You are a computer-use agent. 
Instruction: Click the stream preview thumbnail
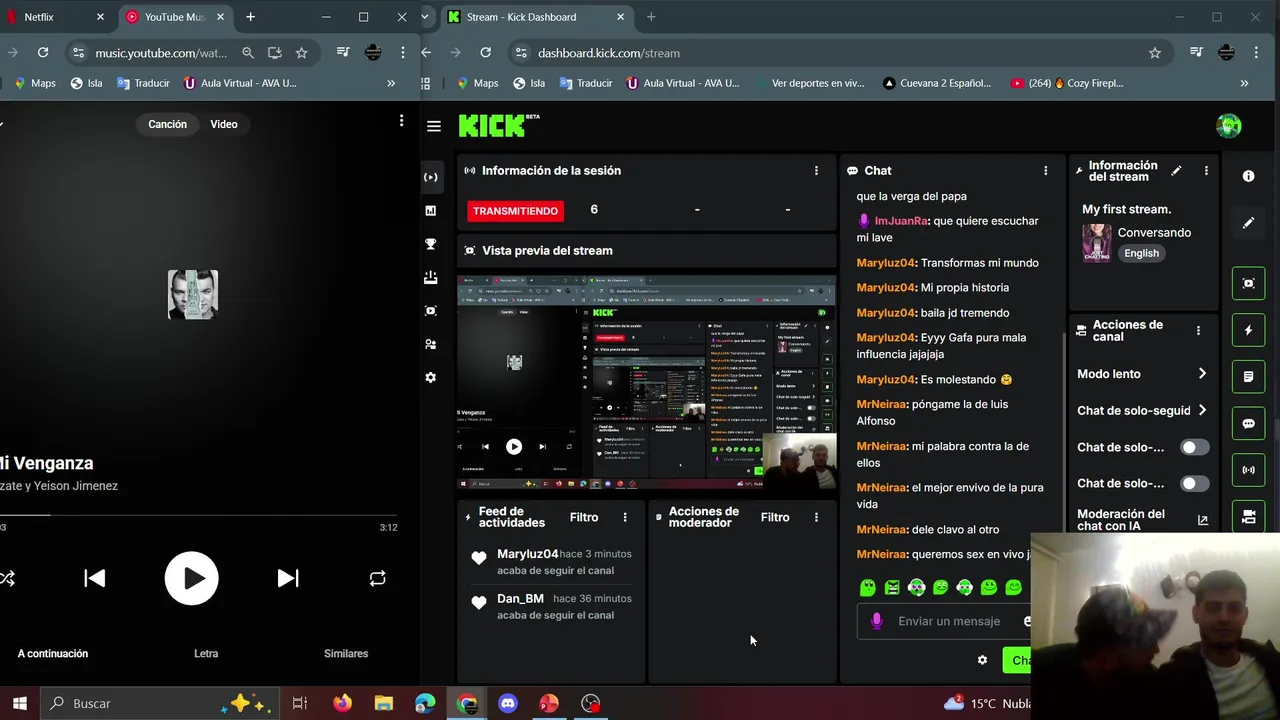[647, 383]
